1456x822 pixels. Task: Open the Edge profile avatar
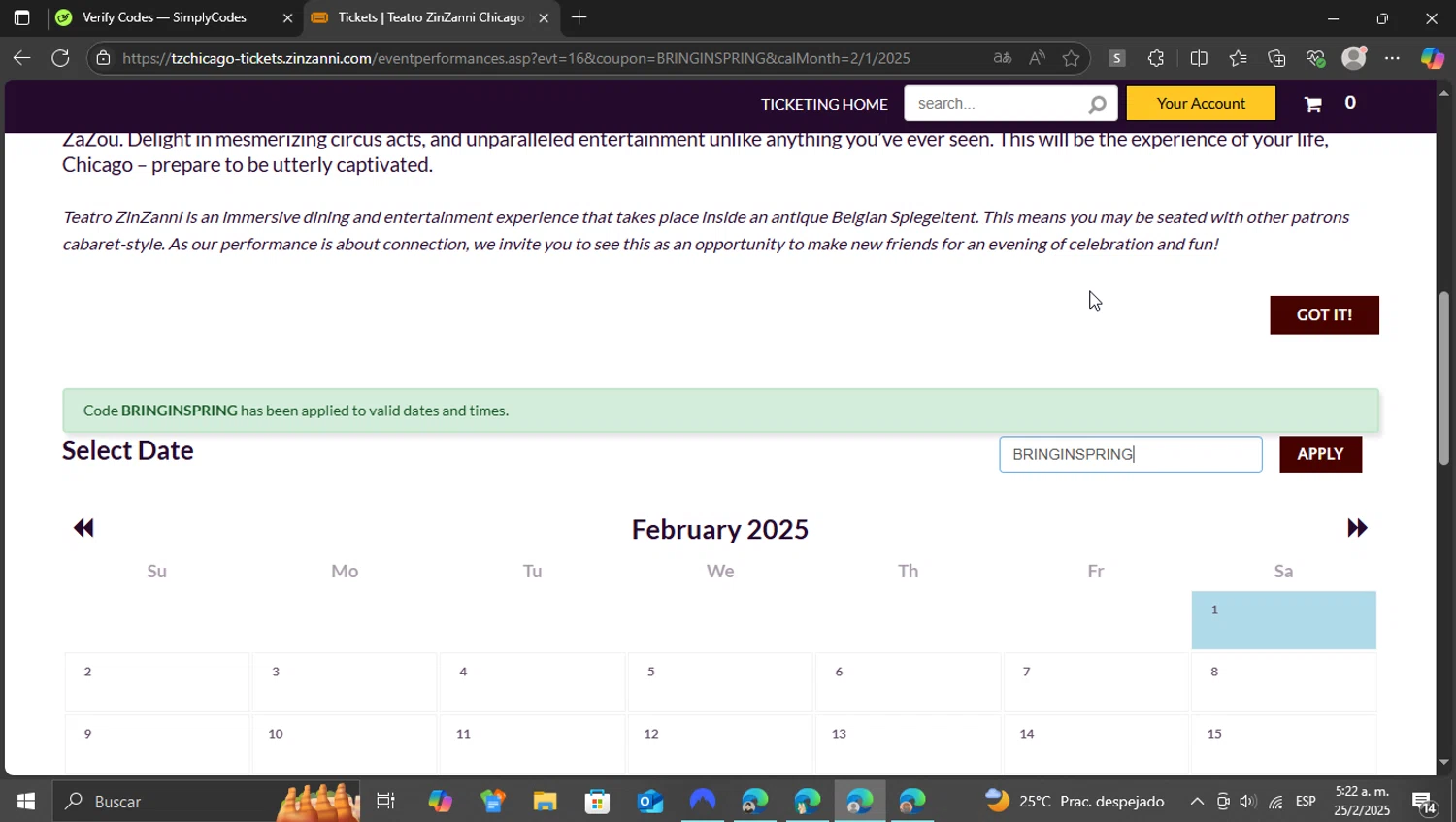click(1354, 58)
